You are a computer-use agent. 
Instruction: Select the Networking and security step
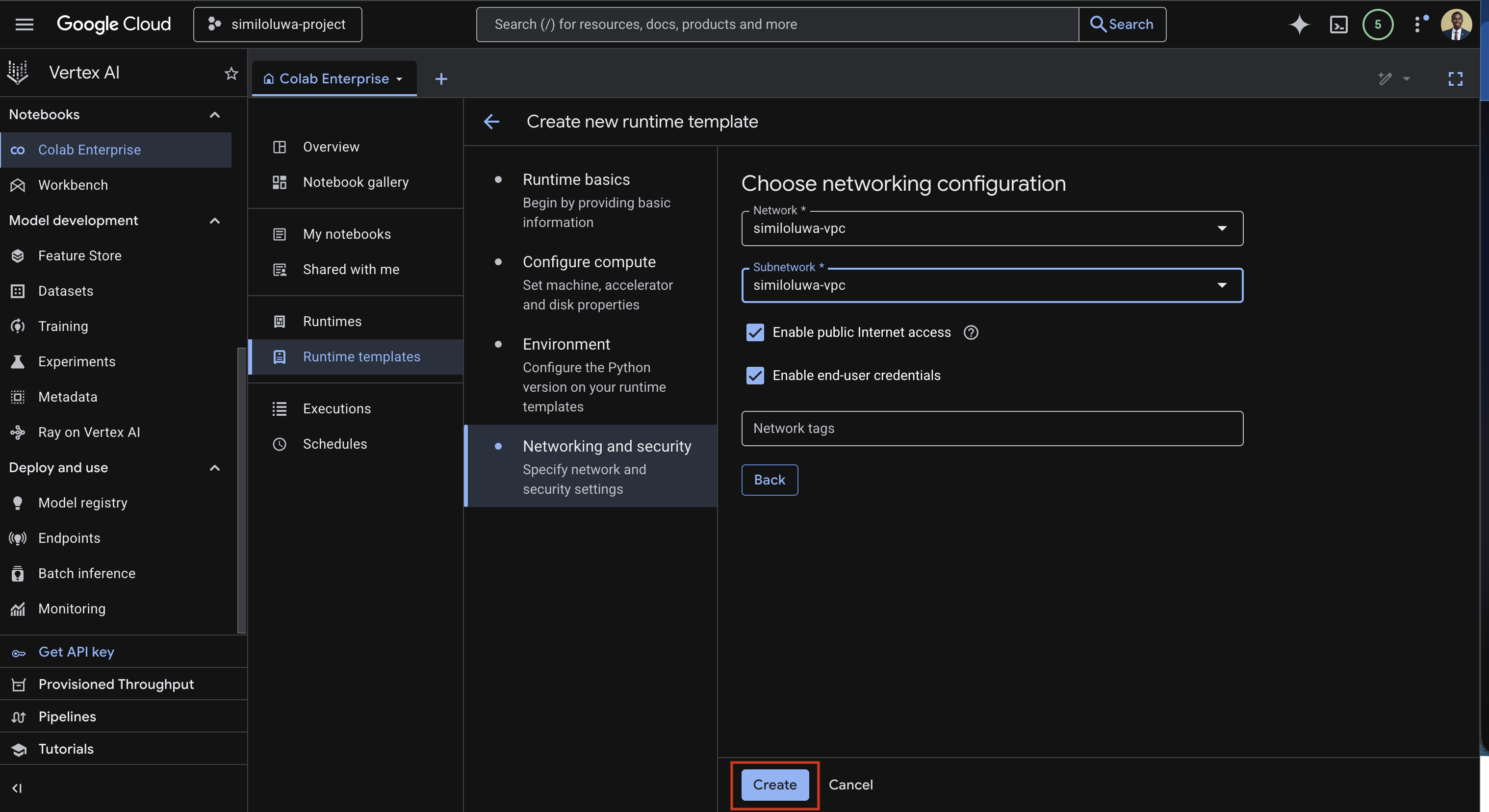[x=607, y=446]
